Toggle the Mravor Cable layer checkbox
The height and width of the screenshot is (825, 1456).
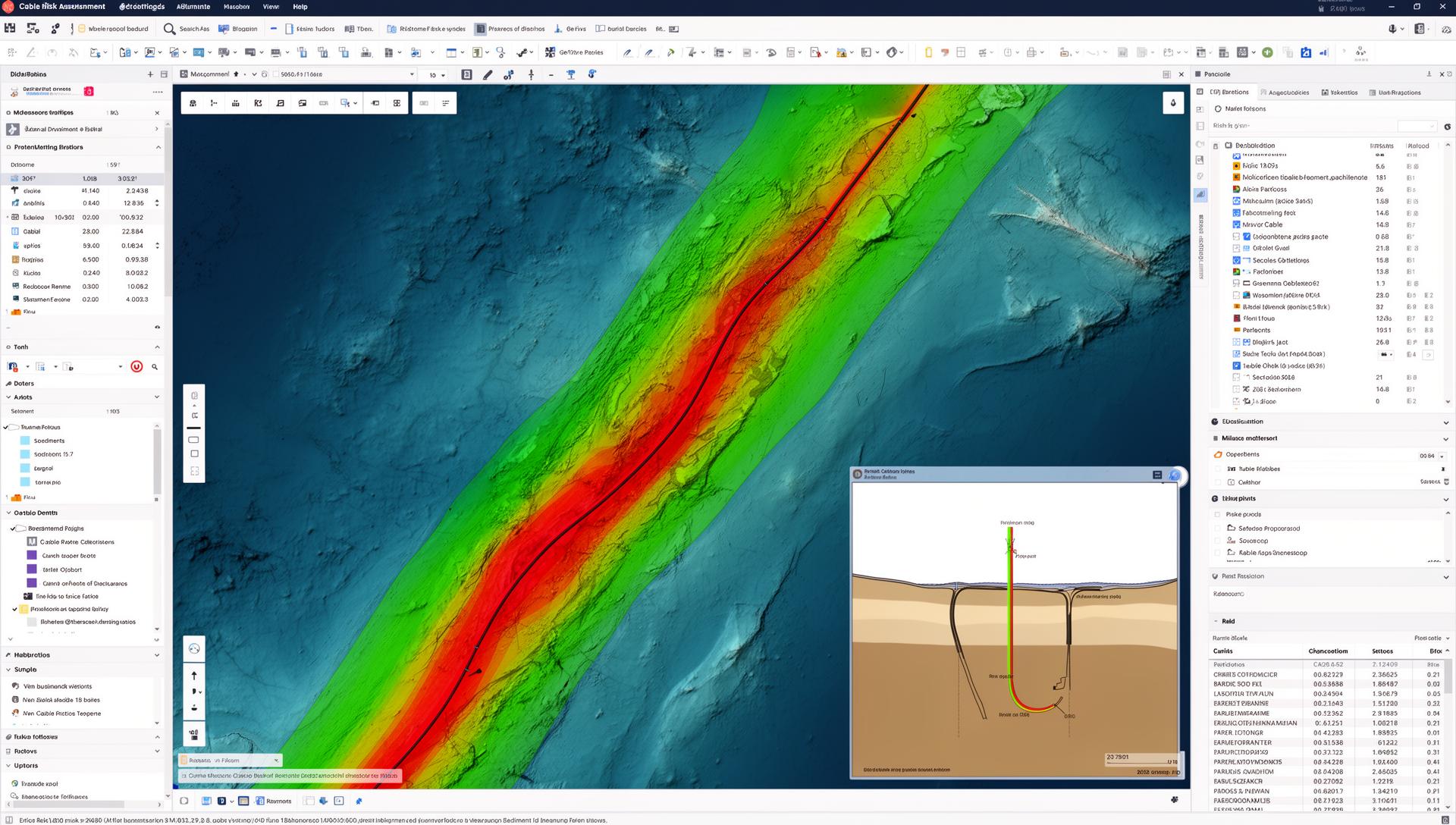pos(1237,224)
